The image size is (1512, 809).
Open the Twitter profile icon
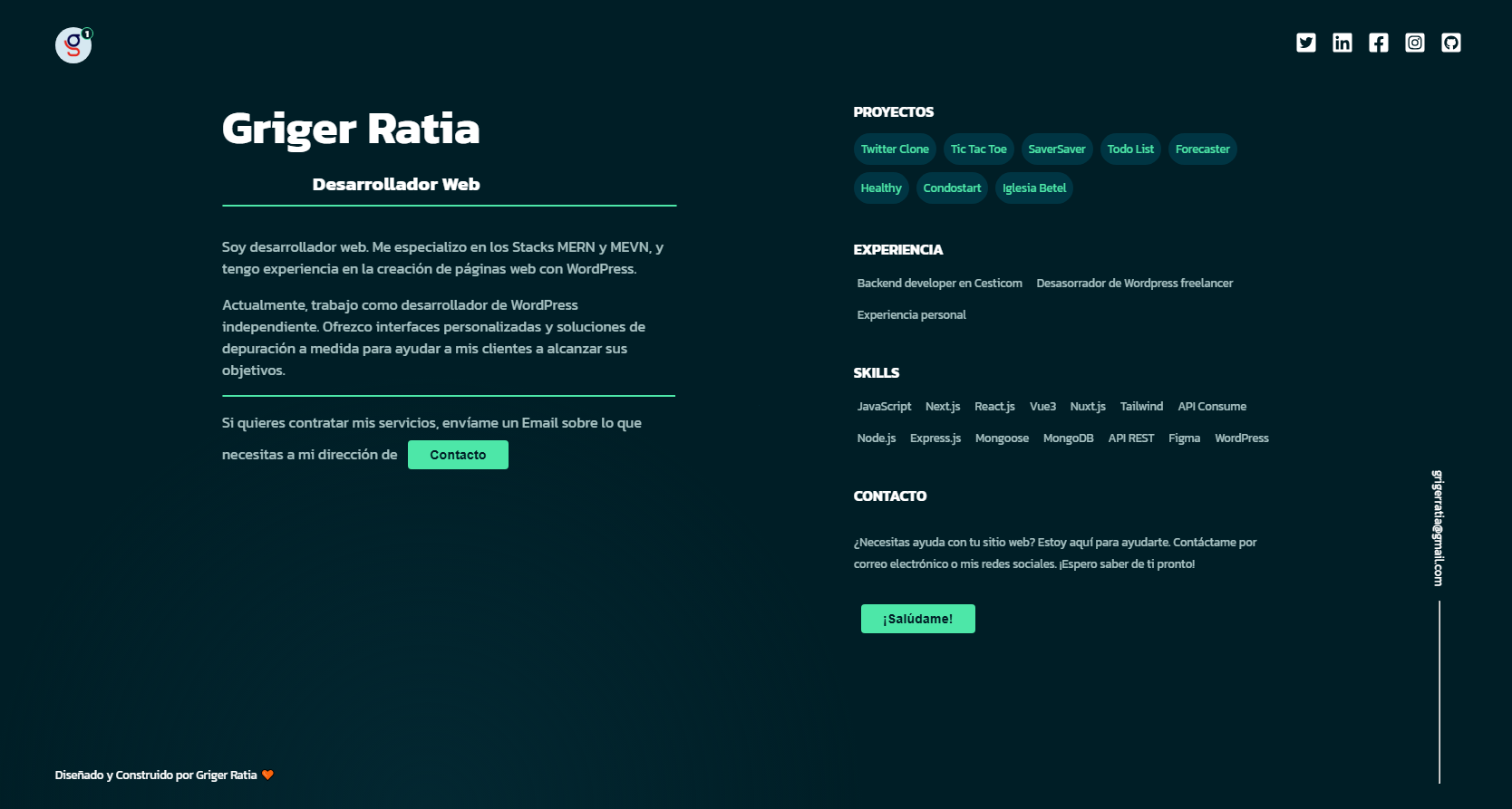[1305, 43]
